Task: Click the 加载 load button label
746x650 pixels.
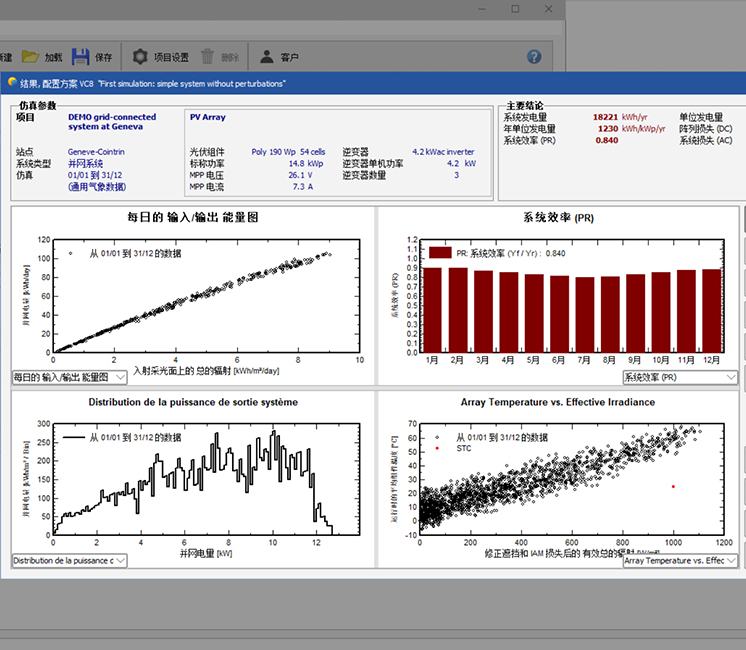Action: 53,58
